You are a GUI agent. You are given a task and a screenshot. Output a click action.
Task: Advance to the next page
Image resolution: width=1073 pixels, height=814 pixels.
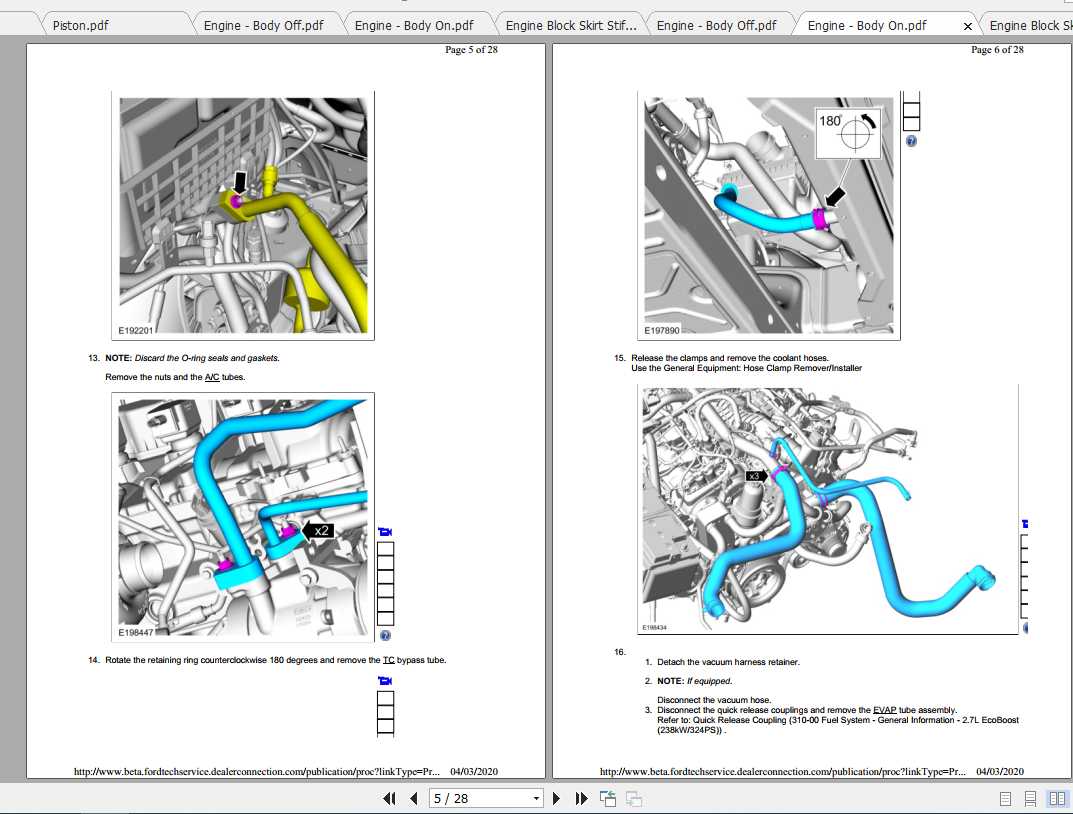[x=556, y=798]
